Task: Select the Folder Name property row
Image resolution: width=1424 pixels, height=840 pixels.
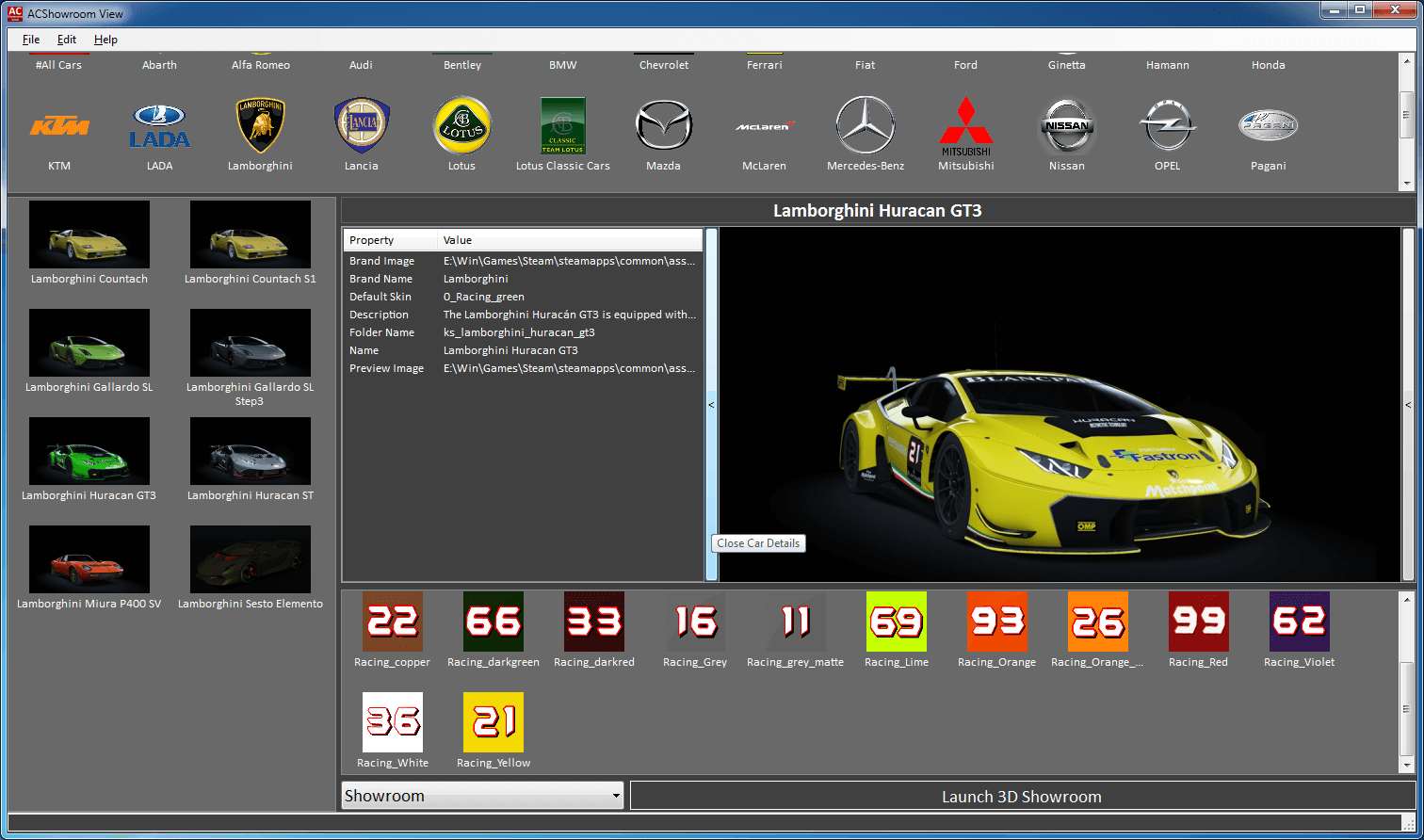Action: coord(524,332)
